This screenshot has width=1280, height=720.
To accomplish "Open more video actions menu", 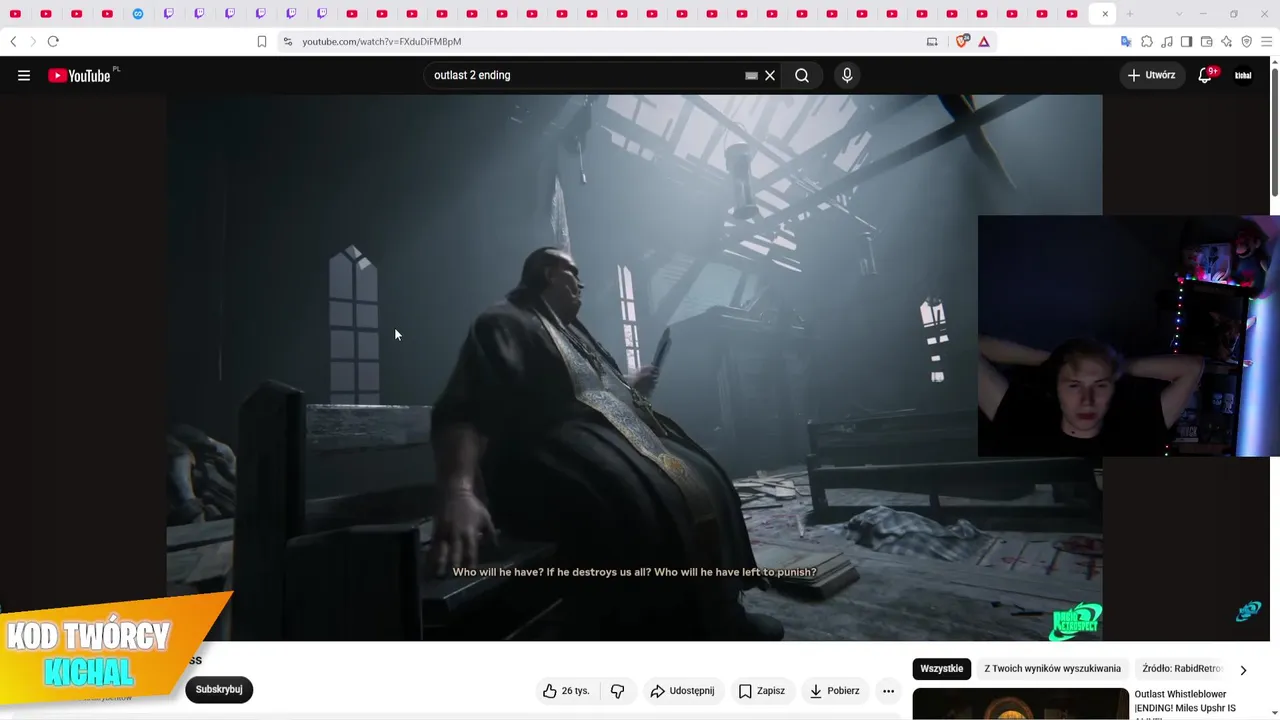I will click(888, 691).
